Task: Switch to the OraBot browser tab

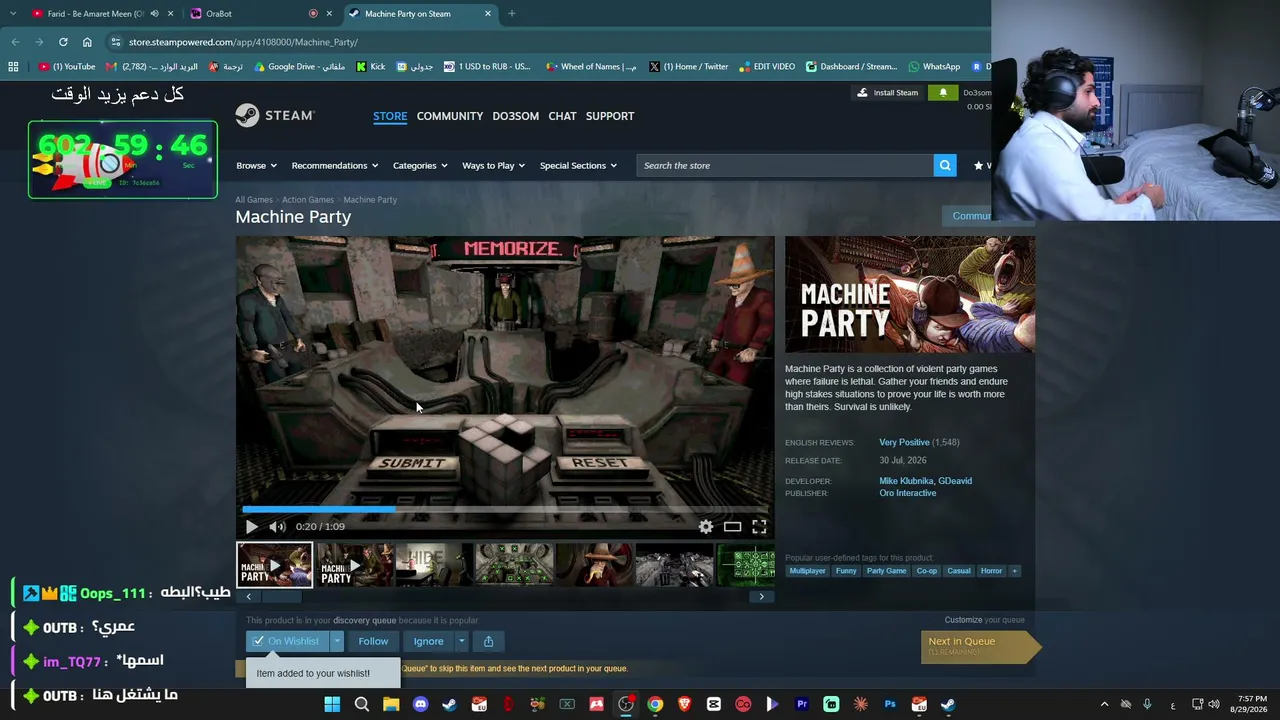Action: [x=260, y=14]
